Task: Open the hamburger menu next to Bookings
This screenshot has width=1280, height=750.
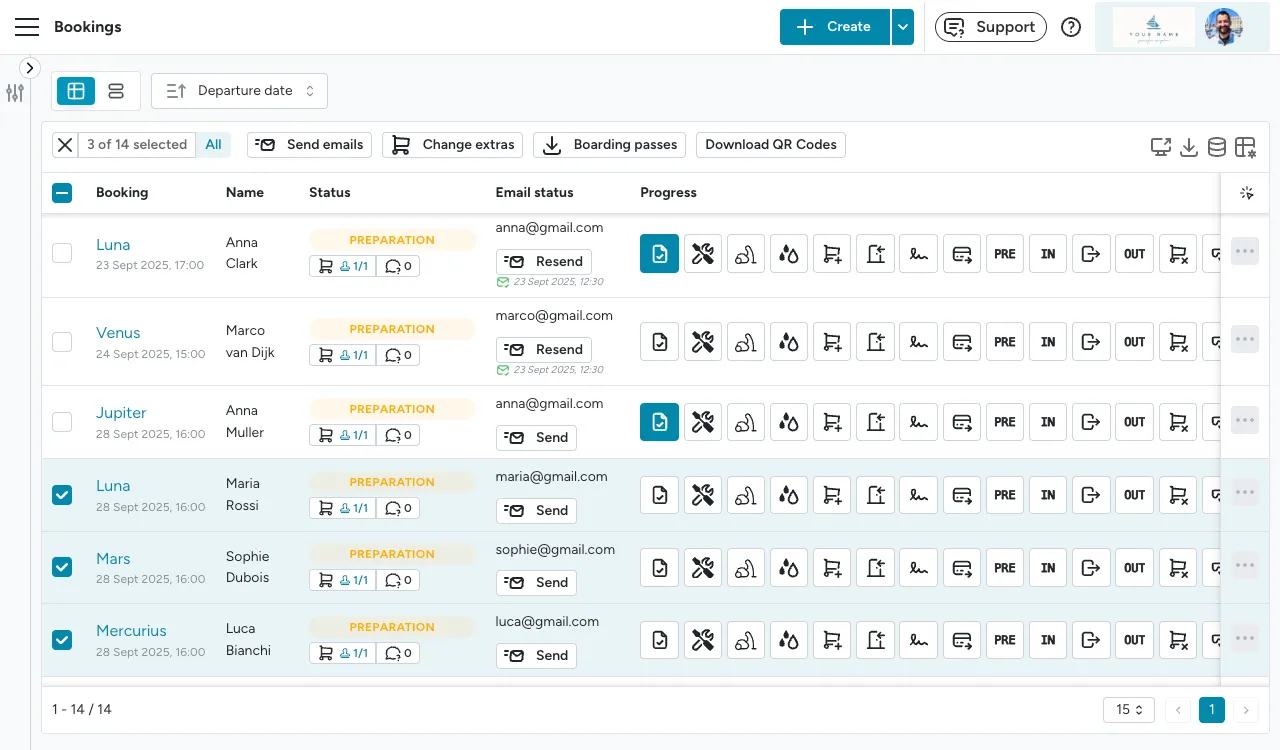Action: 27,27
